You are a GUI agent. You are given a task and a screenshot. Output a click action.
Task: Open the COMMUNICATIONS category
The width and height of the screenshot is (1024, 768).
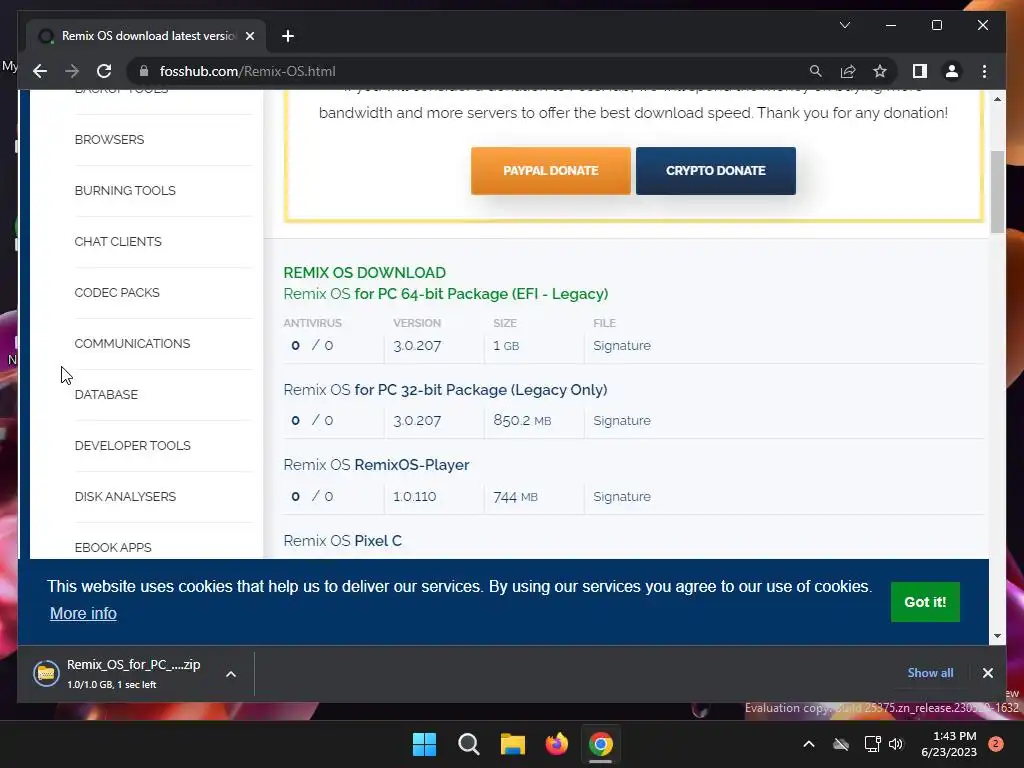coord(132,344)
